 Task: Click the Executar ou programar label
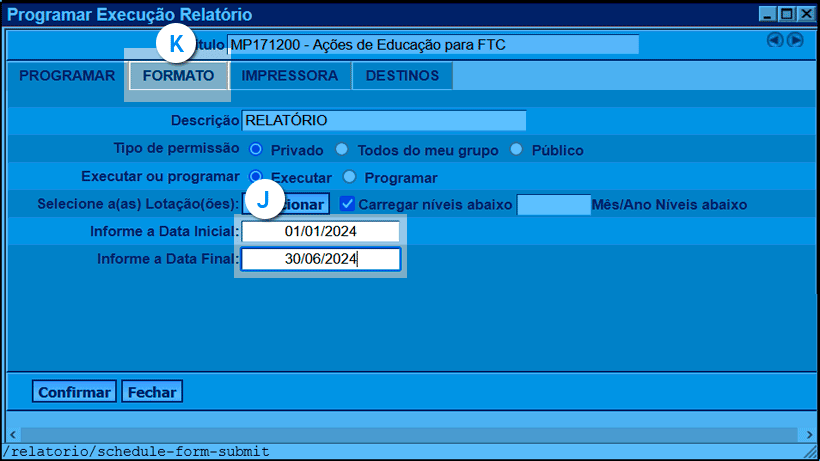click(160, 177)
